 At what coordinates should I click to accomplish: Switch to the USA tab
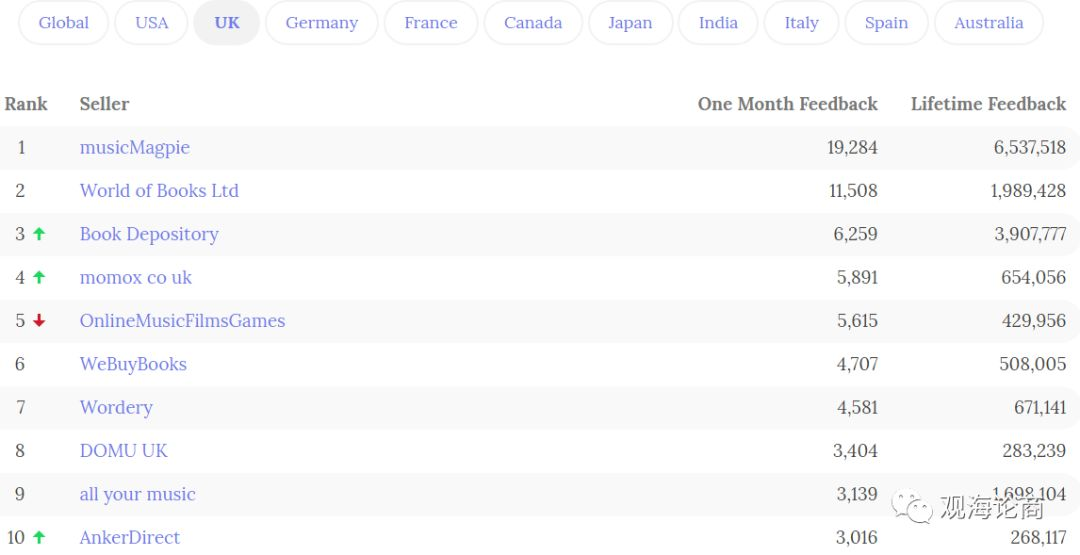tap(152, 23)
